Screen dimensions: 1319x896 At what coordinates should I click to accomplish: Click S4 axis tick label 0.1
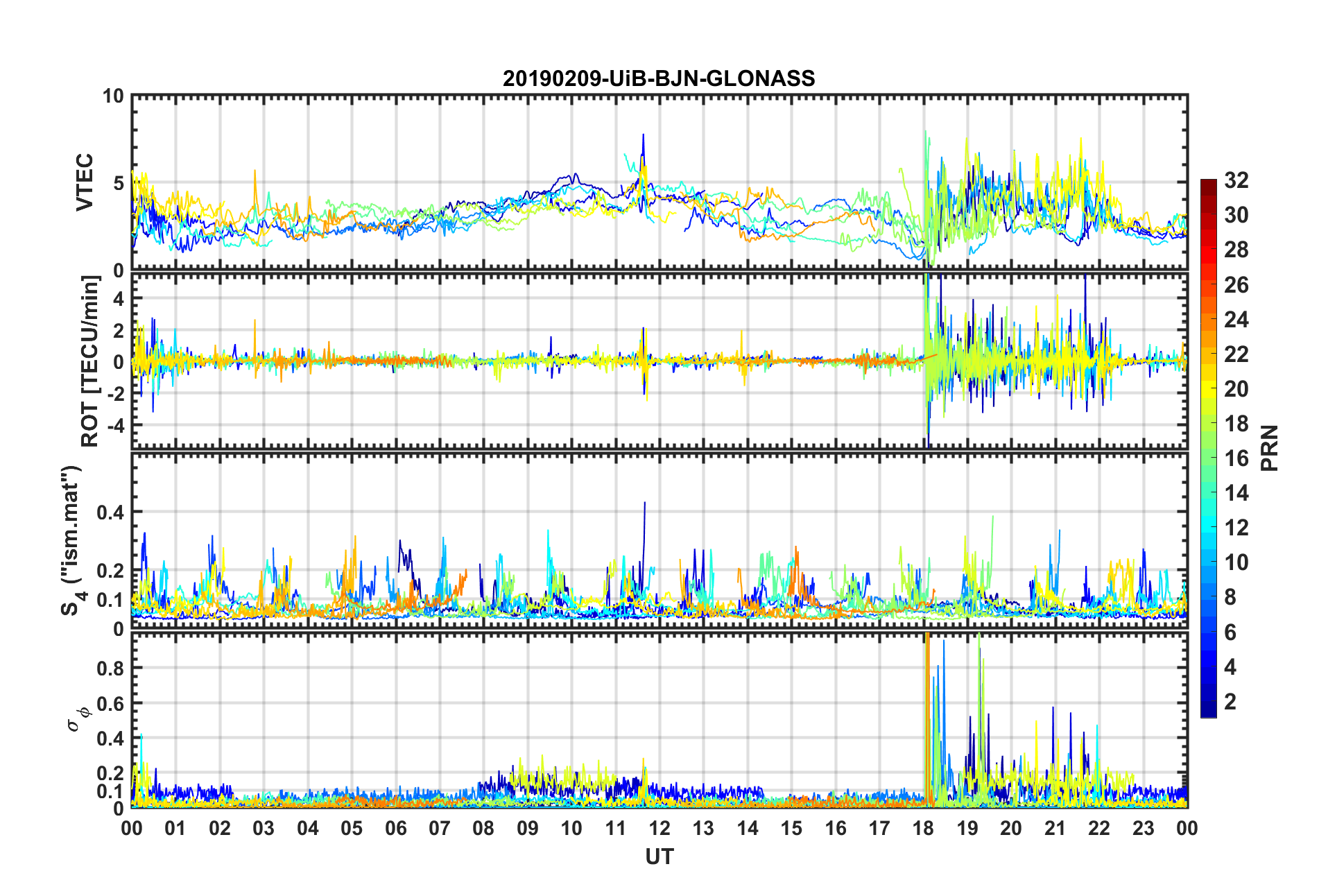coord(111,601)
